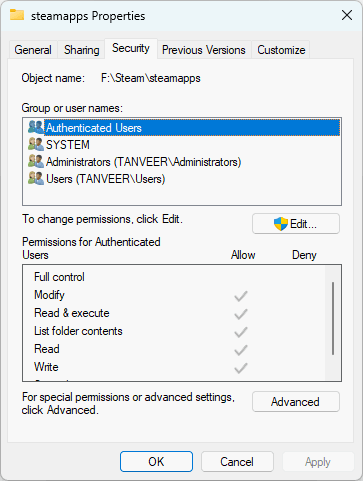
Task: Switch to the Customize tab
Action: coord(281,50)
